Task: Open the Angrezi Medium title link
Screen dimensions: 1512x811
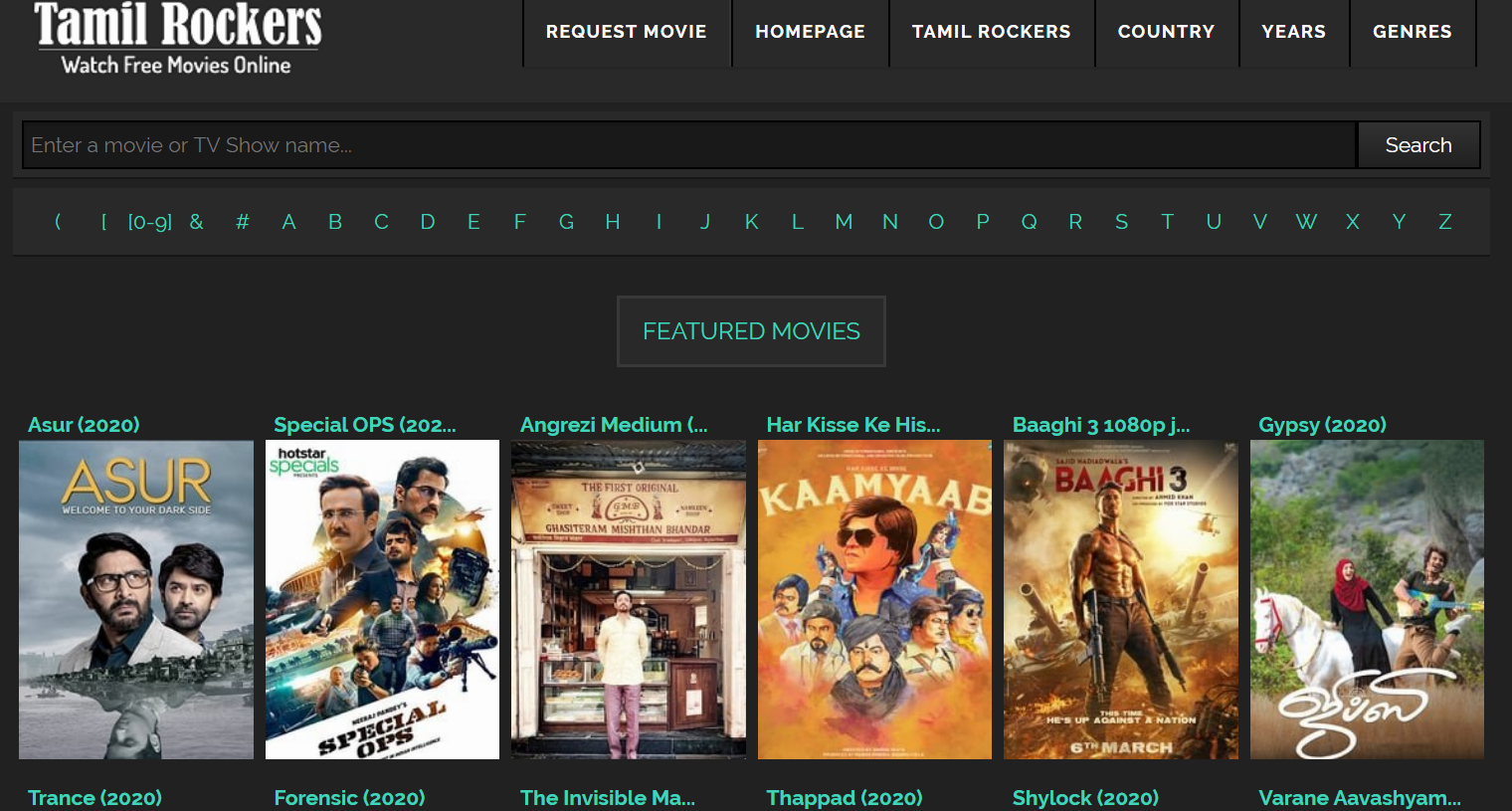Action: click(614, 425)
